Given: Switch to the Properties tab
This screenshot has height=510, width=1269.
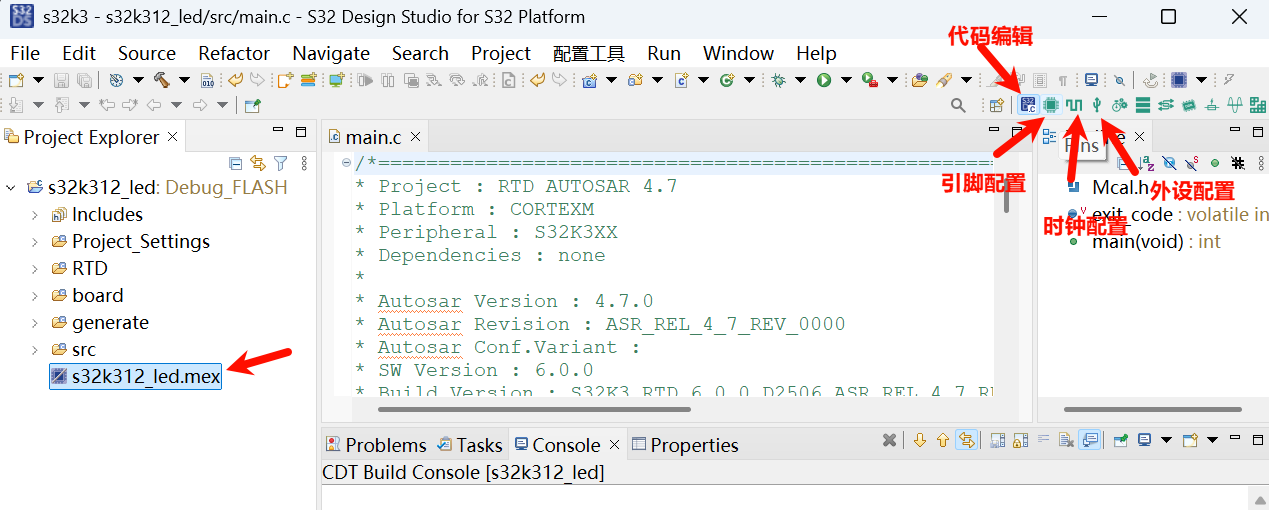Looking at the screenshot, I should pos(685,445).
